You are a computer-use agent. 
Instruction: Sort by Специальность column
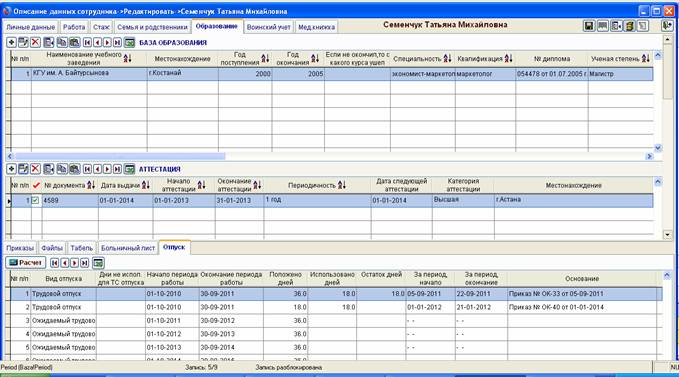coord(447,58)
